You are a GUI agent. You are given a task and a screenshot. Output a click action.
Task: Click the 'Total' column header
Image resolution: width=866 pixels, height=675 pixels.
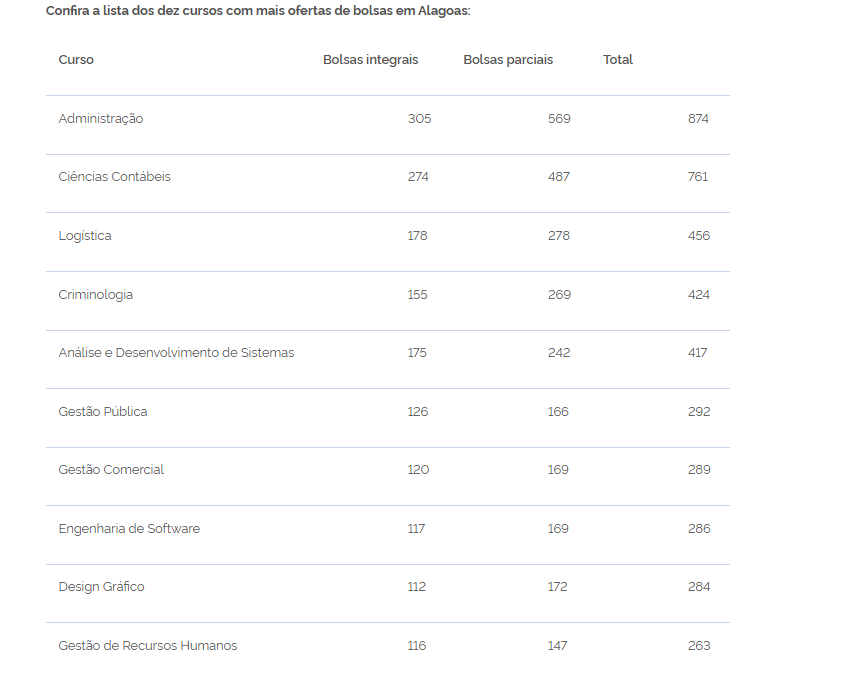point(618,60)
